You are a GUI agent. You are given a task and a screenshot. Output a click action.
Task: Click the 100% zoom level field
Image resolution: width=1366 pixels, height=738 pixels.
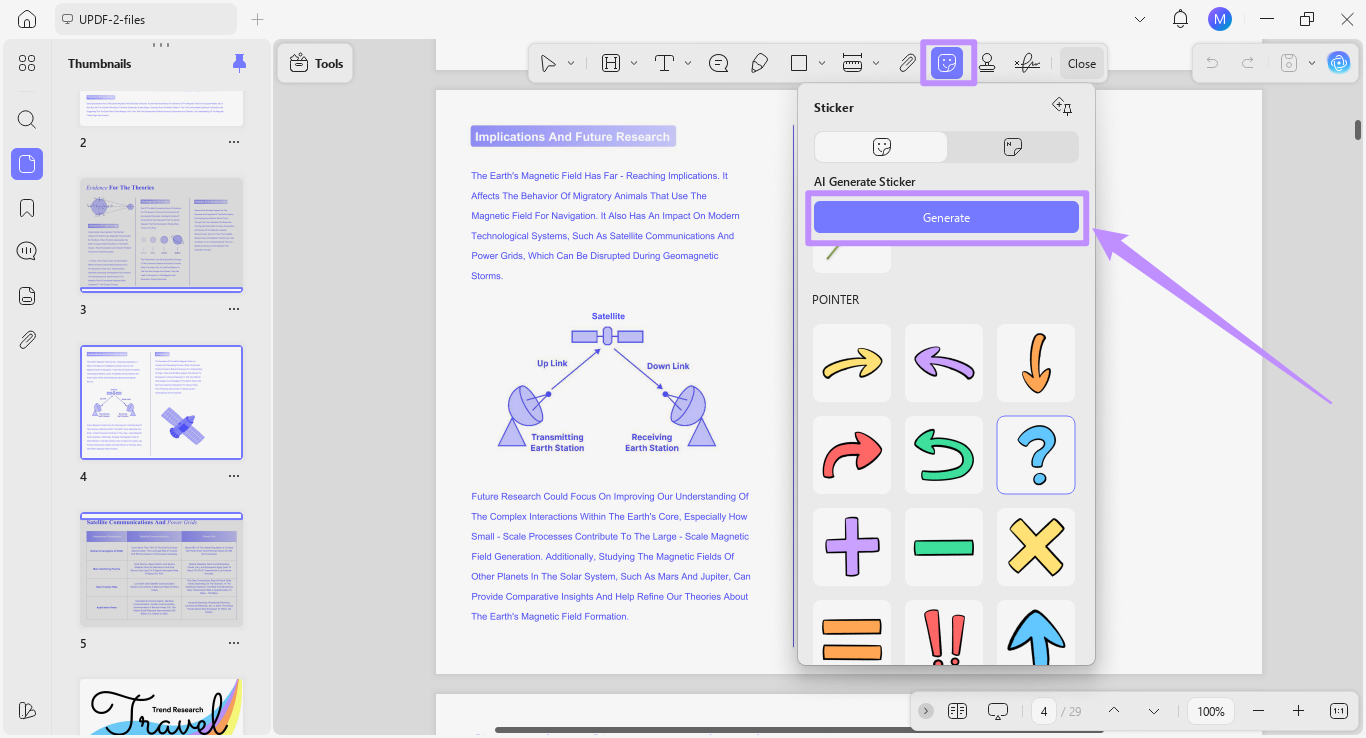tap(1211, 711)
